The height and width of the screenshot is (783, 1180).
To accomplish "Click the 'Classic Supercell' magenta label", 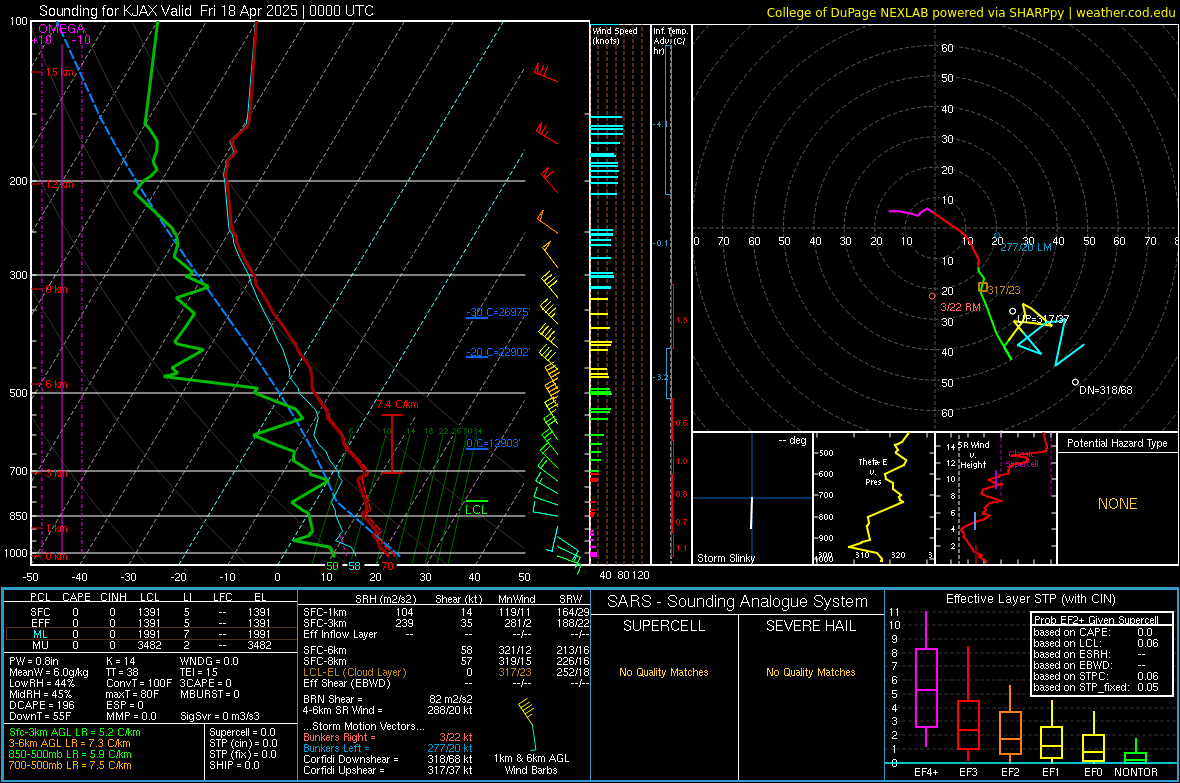I will (1022, 459).
